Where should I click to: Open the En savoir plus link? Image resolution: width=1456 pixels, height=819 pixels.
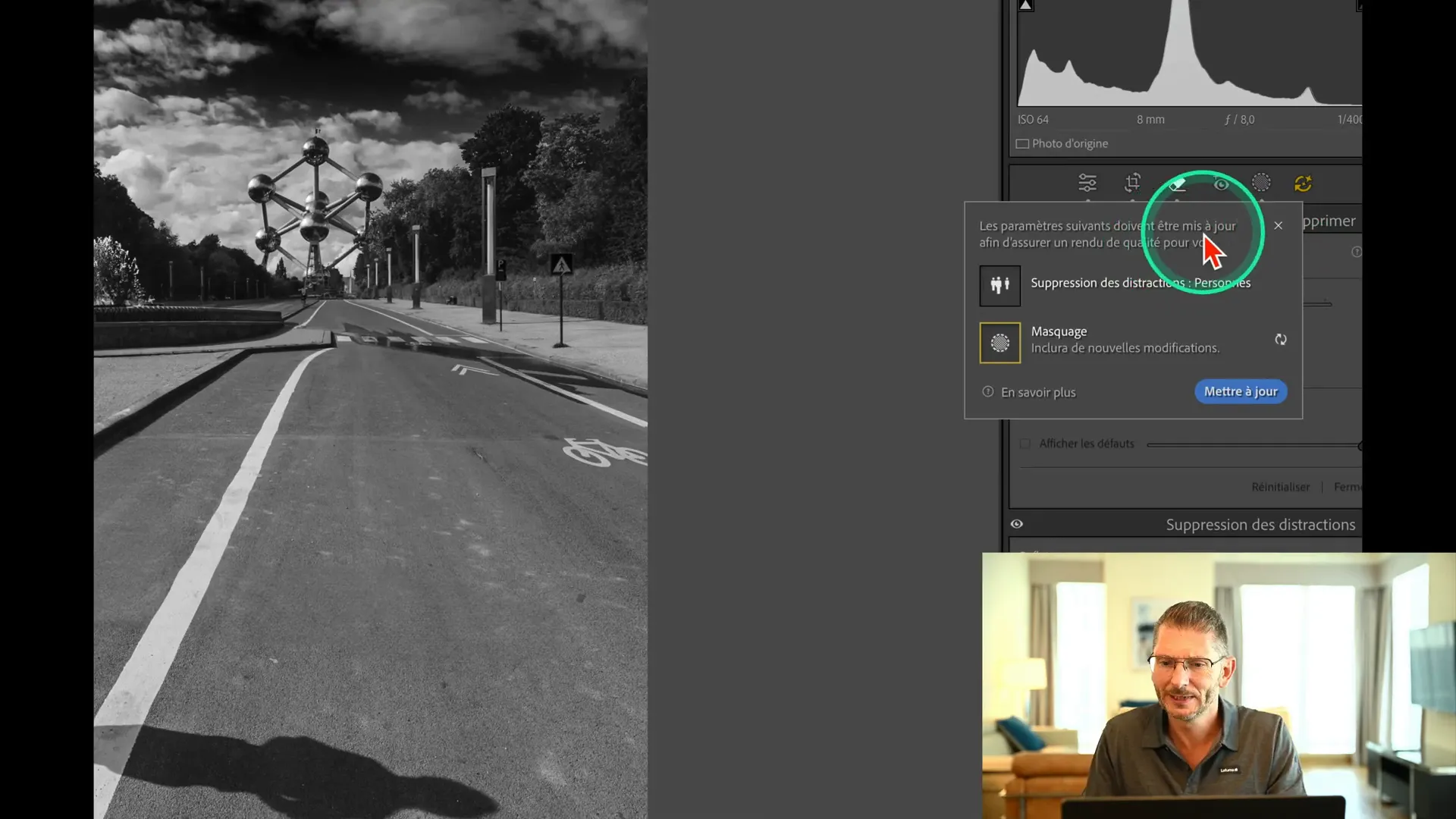pyautogui.click(x=1038, y=392)
